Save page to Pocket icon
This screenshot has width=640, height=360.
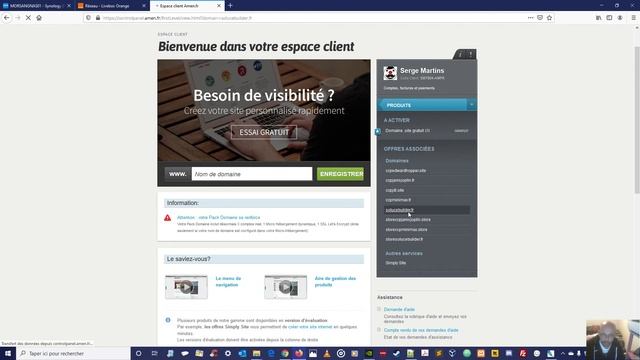point(540,18)
